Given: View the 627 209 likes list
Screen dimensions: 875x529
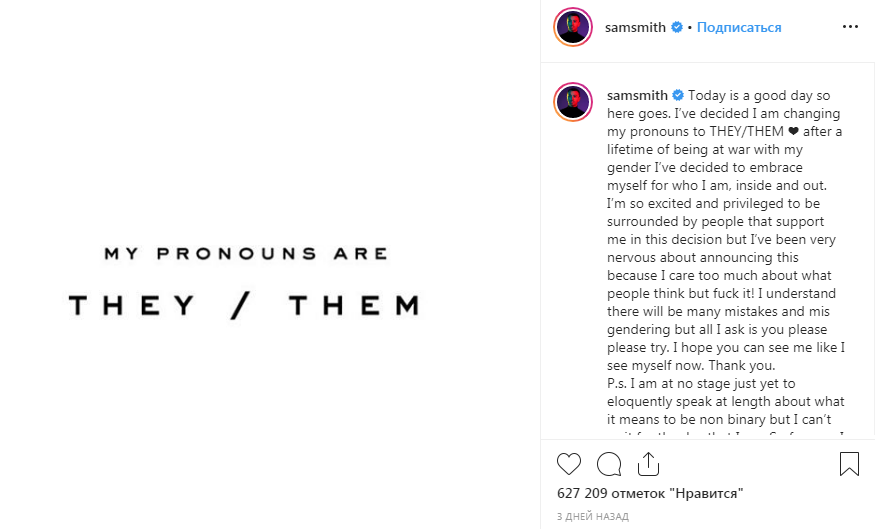Looking at the screenshot, I should (654, 494).
